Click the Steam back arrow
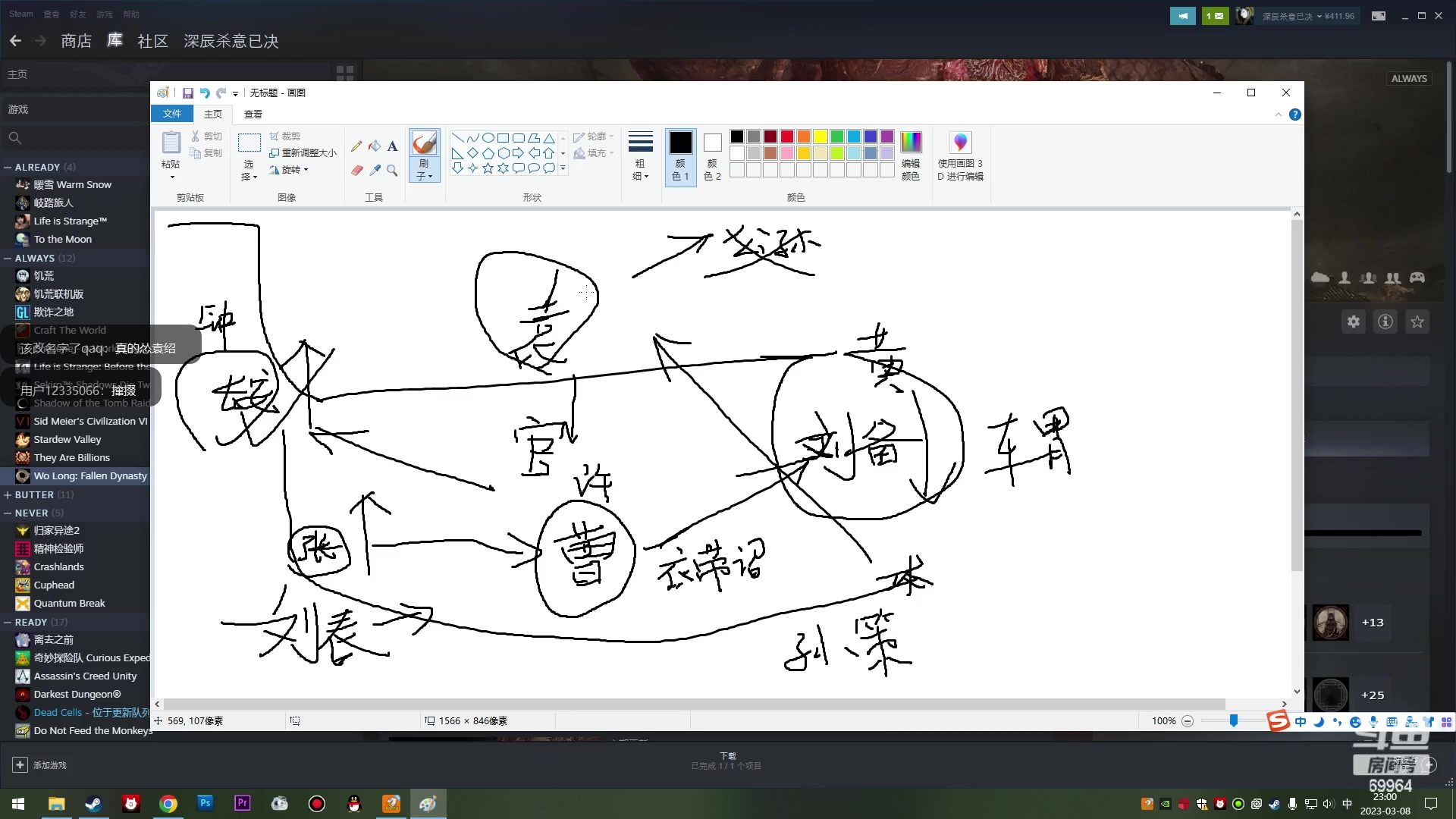 pos(15,41)
